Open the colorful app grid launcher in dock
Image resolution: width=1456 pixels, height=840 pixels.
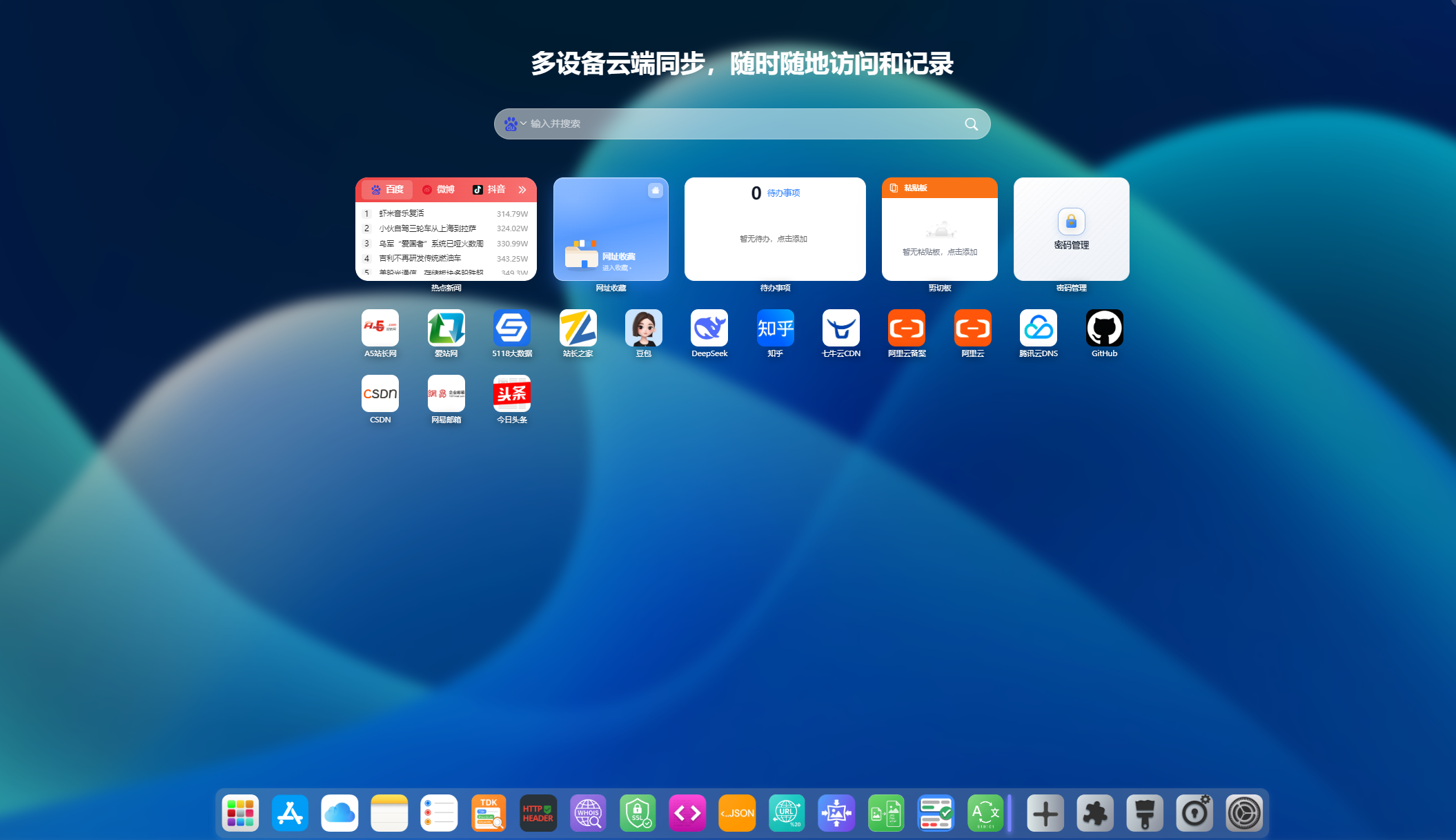(x=241, y=813)
